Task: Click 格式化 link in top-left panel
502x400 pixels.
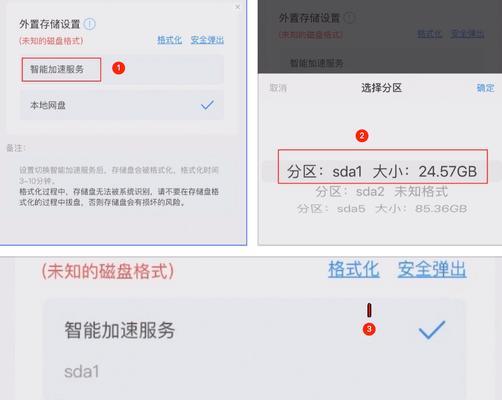Action: (170, 40)
